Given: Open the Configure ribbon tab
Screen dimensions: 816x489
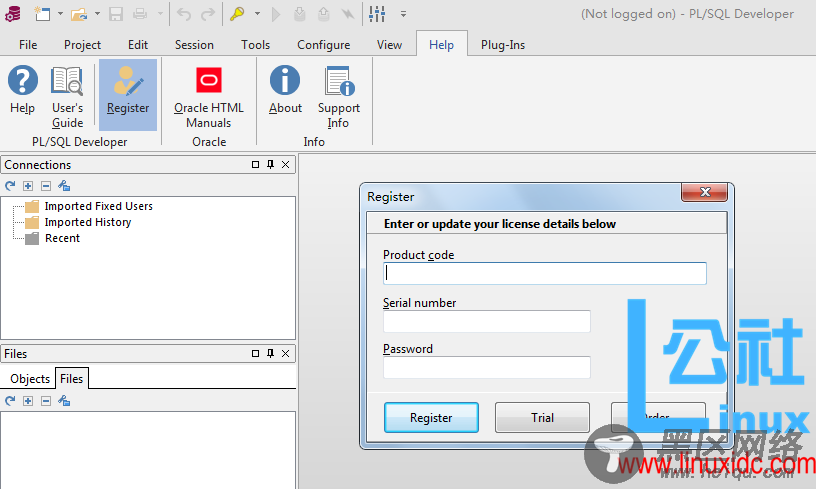Looking at the screenshot, I should 324,45.
